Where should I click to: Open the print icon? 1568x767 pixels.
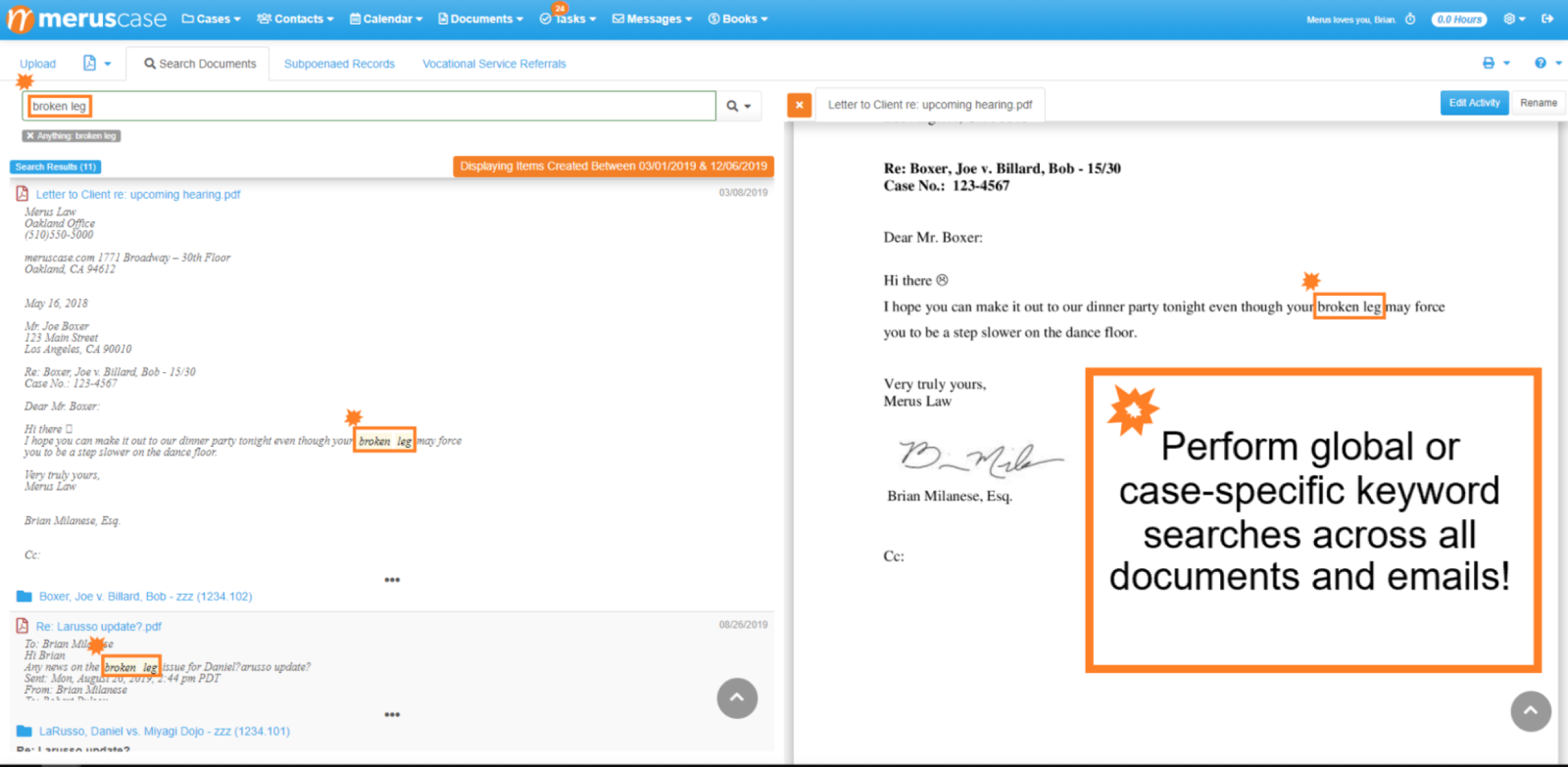(x=1490, y=63)
